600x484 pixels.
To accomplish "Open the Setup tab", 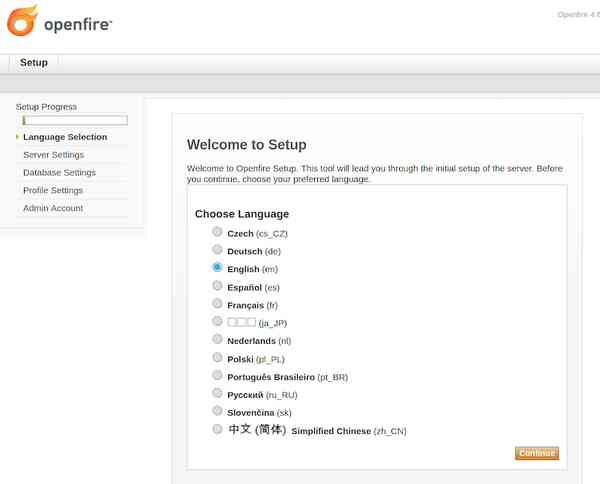I will click(34, 63).
